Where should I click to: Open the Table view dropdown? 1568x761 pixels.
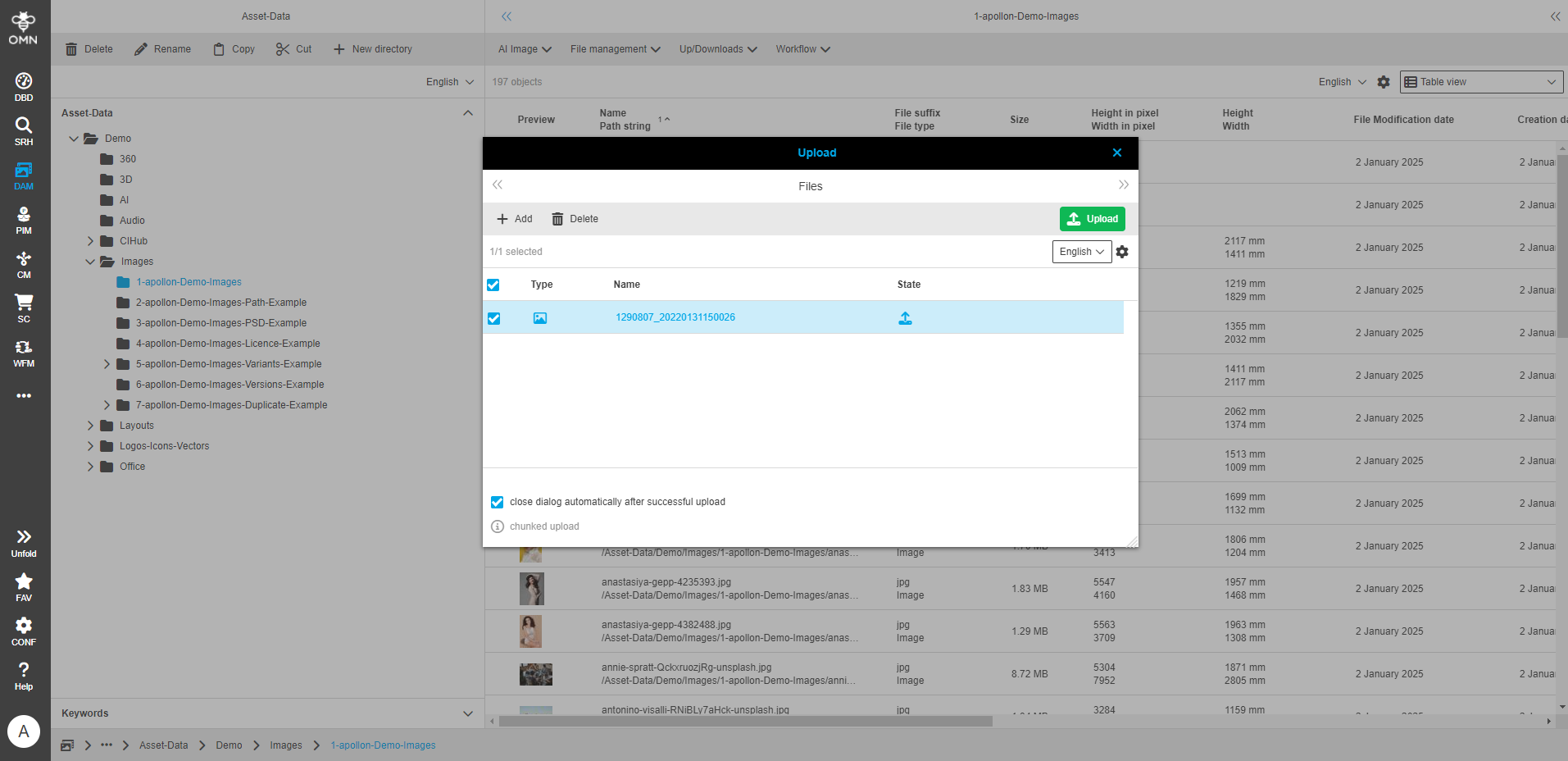(1480, 82)
